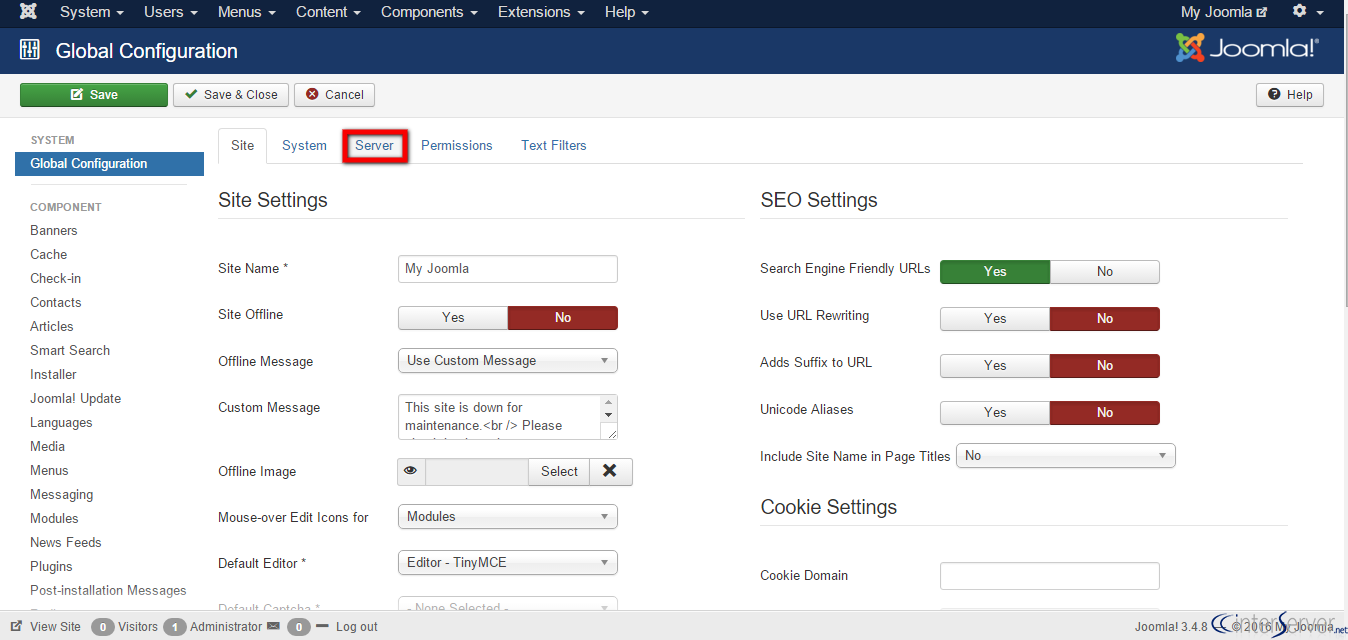Viewport: 1348px width, 640px height.
Task: Click Select button for Offline Image
Action: pos(559,472)
